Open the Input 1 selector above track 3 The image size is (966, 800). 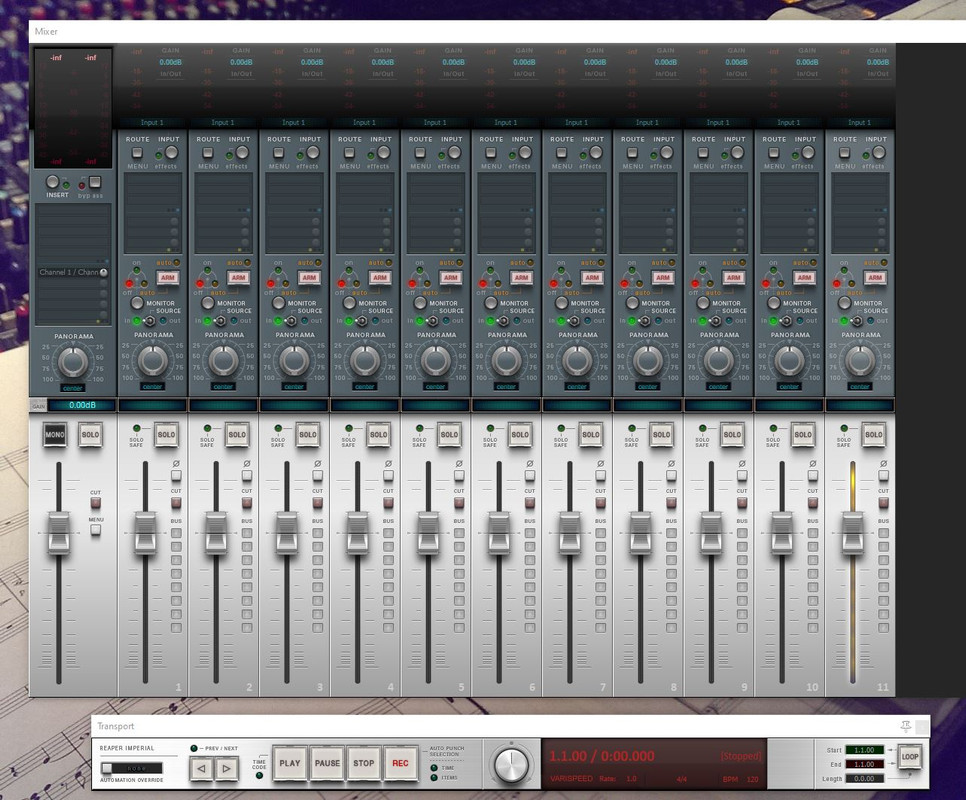[294, 123]
